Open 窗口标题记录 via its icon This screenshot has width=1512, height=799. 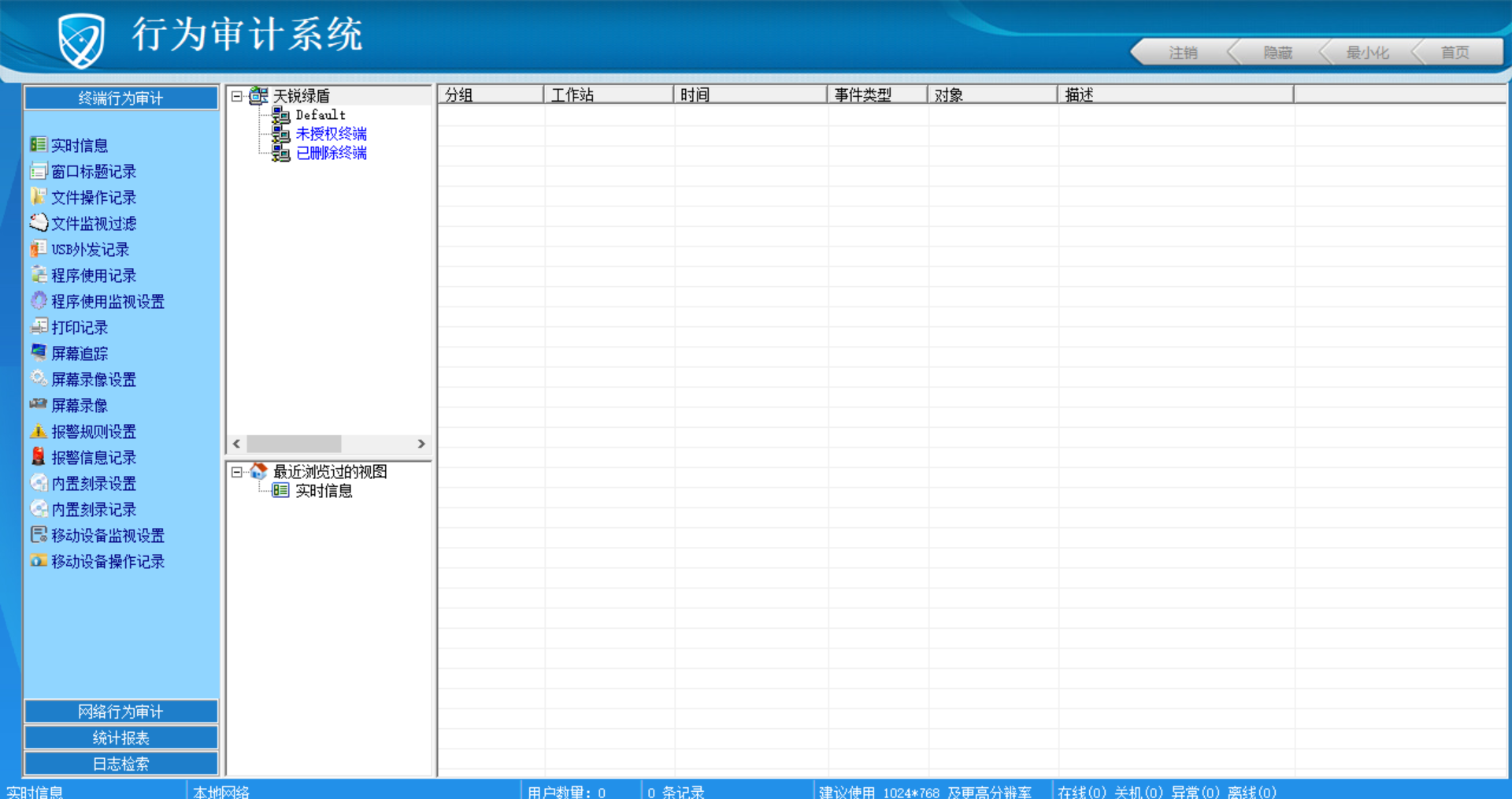pyautogui.click(x=38, y=170)
